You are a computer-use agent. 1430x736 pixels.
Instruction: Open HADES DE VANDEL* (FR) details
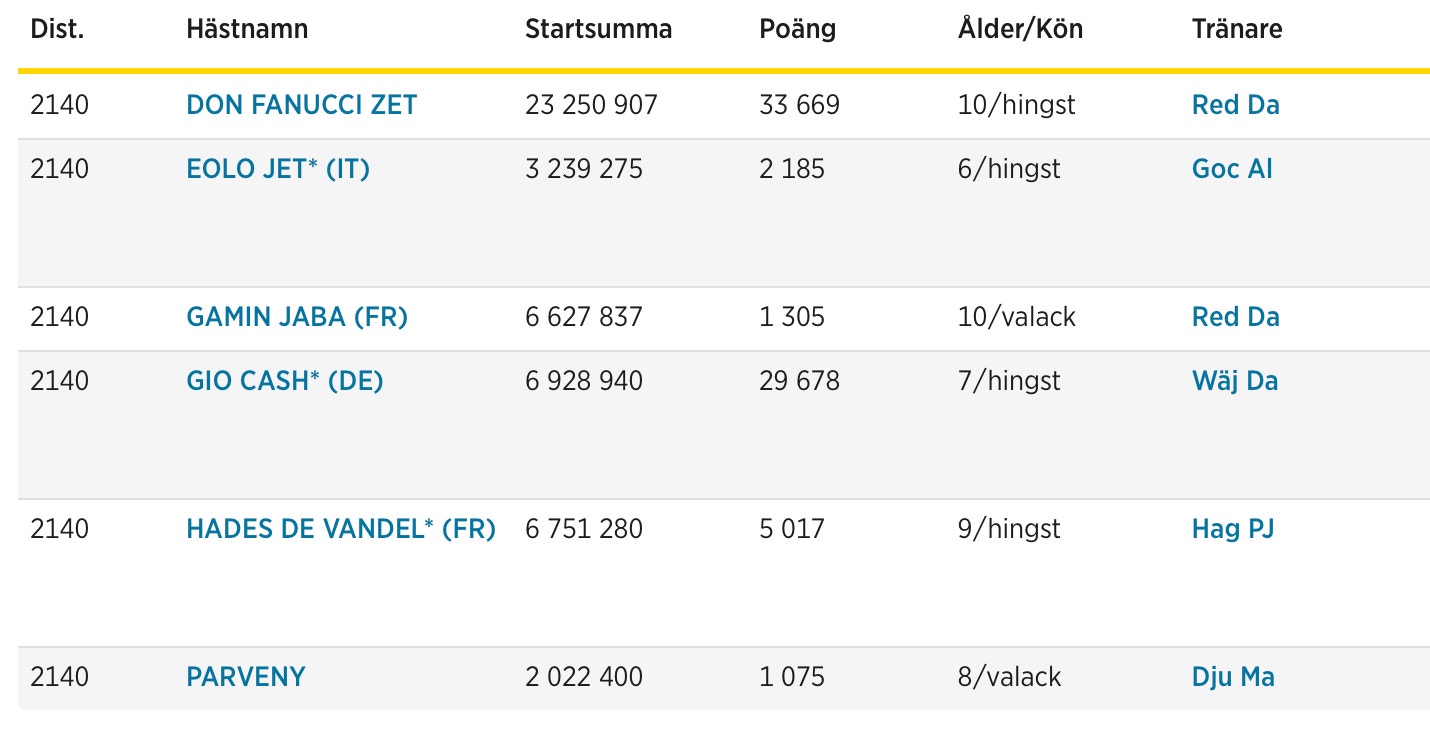point(341,529)
